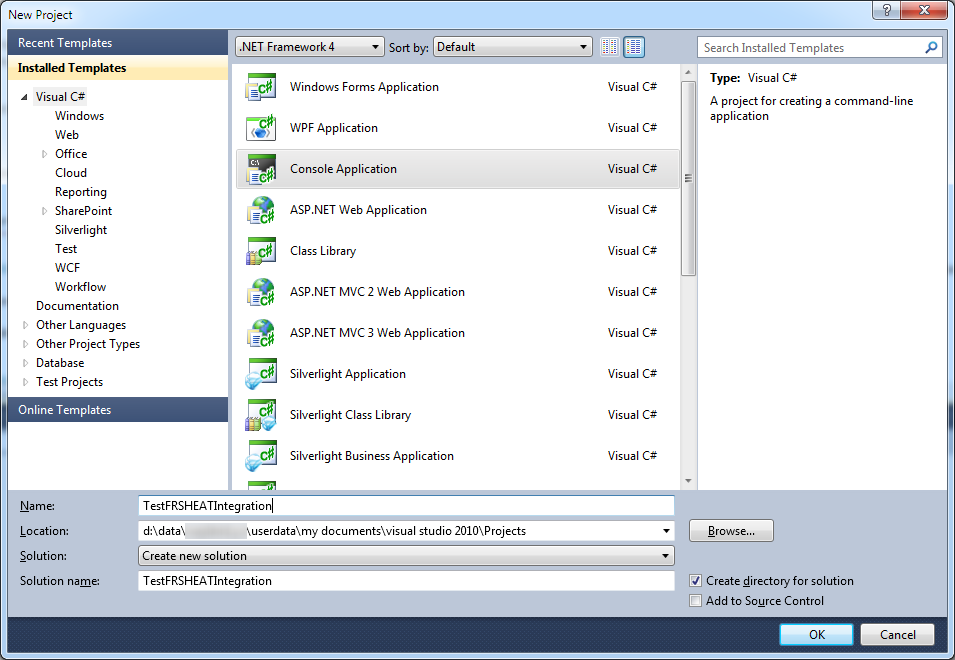Viewport: 955px width, 660px height.
Task: Enable Add to Source Control checkbox
Action: point(696,601)
